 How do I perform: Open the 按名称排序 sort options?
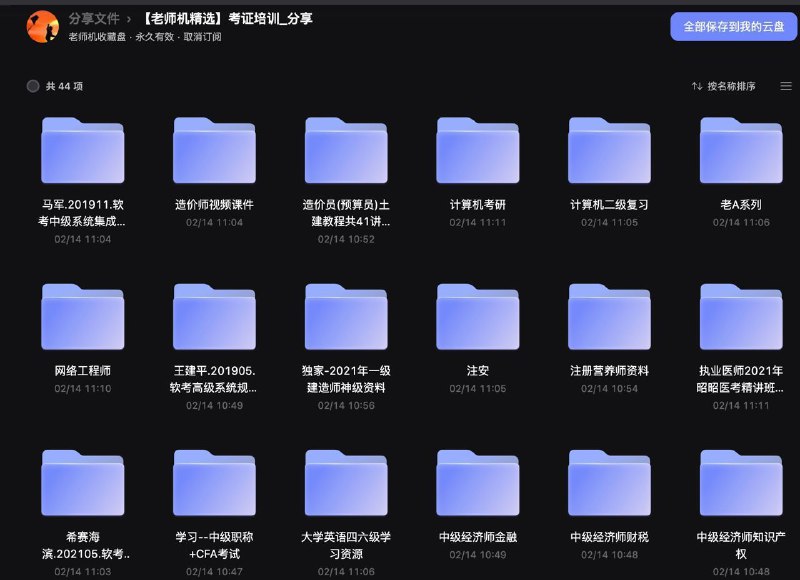pos(733,86)
